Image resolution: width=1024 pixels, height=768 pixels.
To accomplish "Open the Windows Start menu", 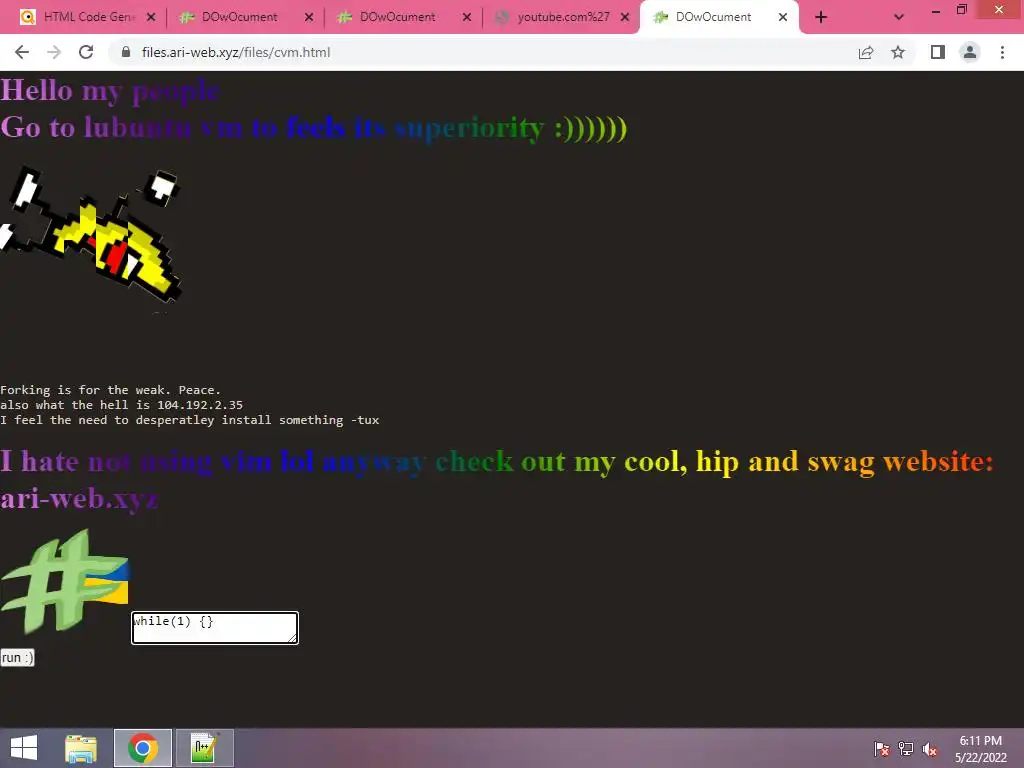I will point(24,748).
